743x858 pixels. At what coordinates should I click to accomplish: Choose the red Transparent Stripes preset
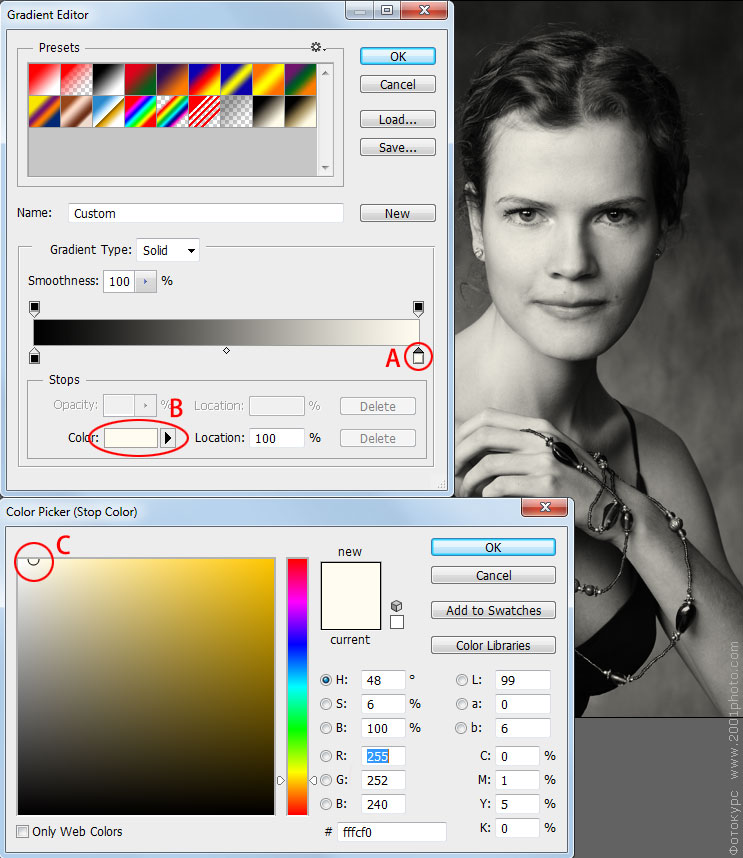click(205, 112)
